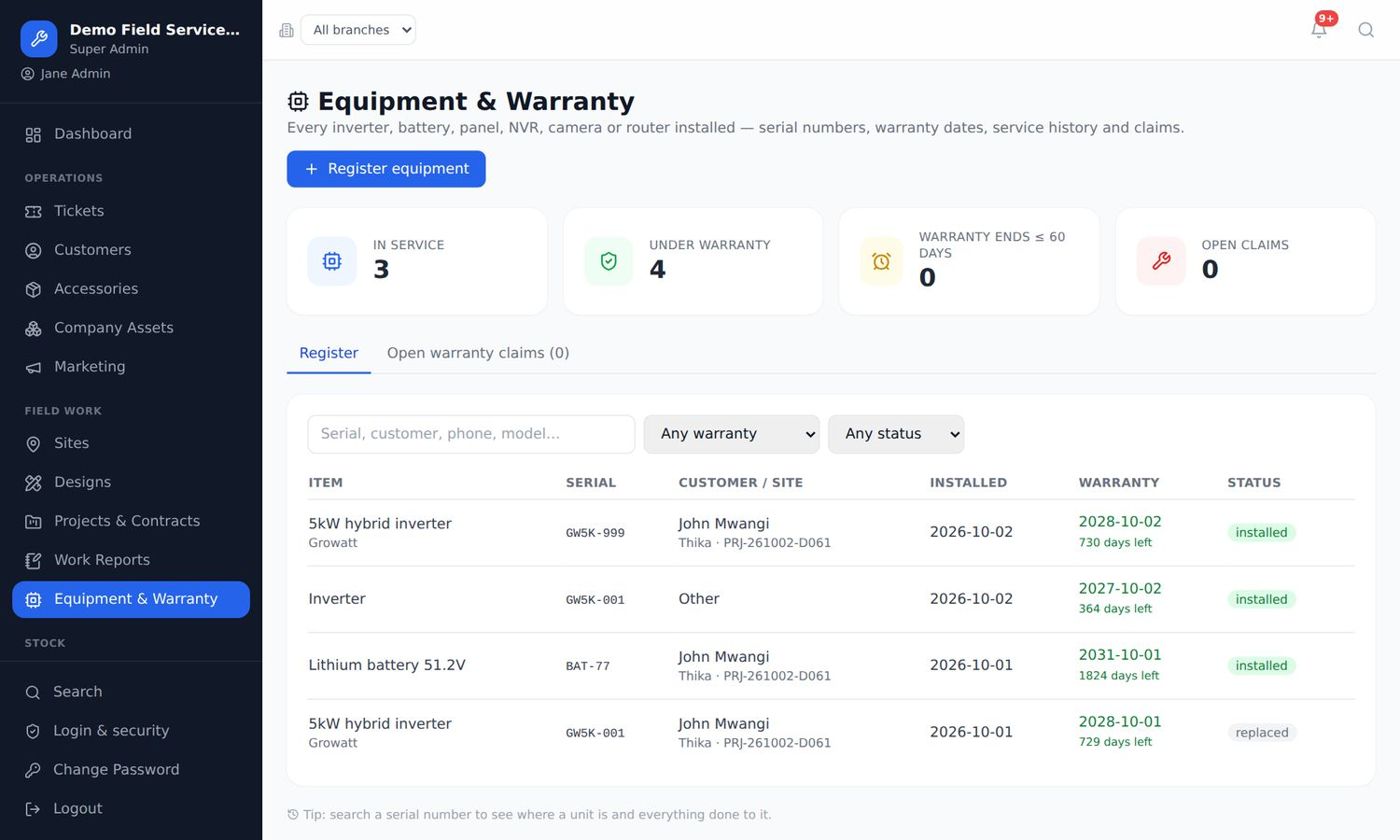Open the Open warranty claims tab

click(478, 353)
